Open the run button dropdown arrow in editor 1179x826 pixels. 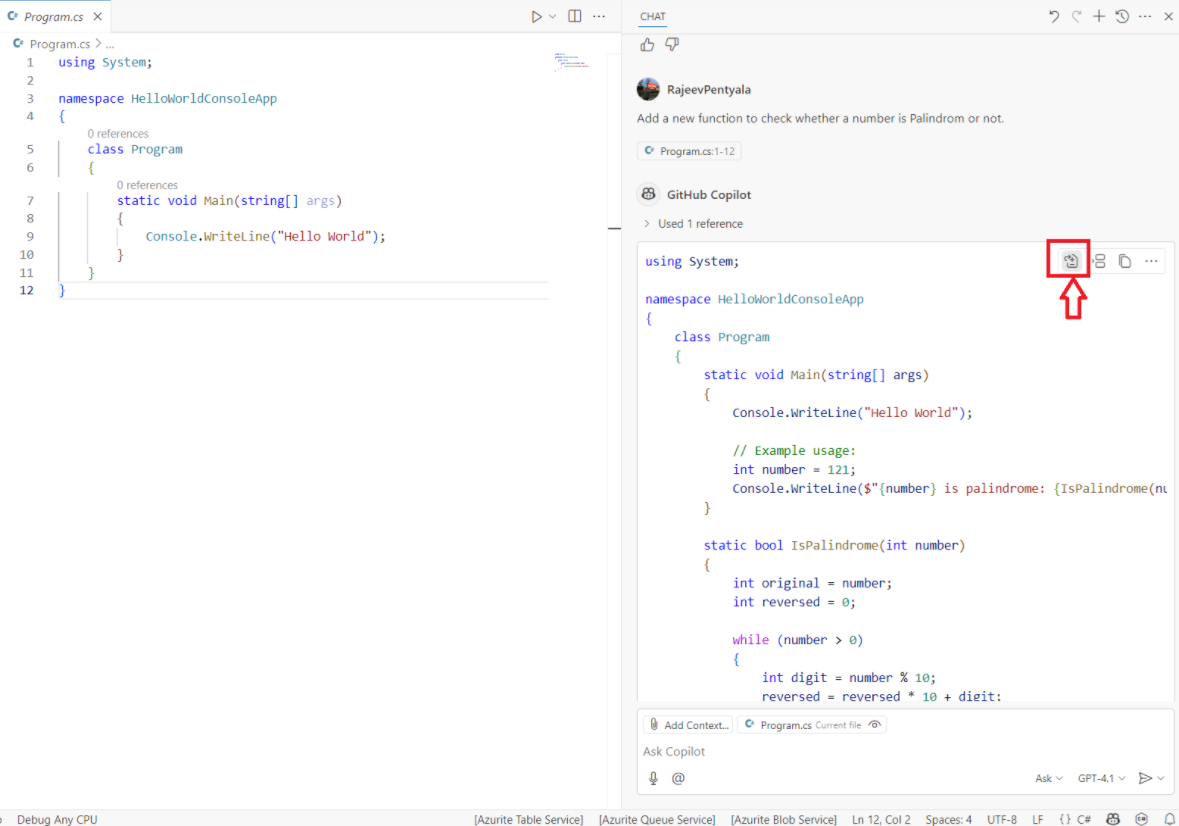click(553, 16)
